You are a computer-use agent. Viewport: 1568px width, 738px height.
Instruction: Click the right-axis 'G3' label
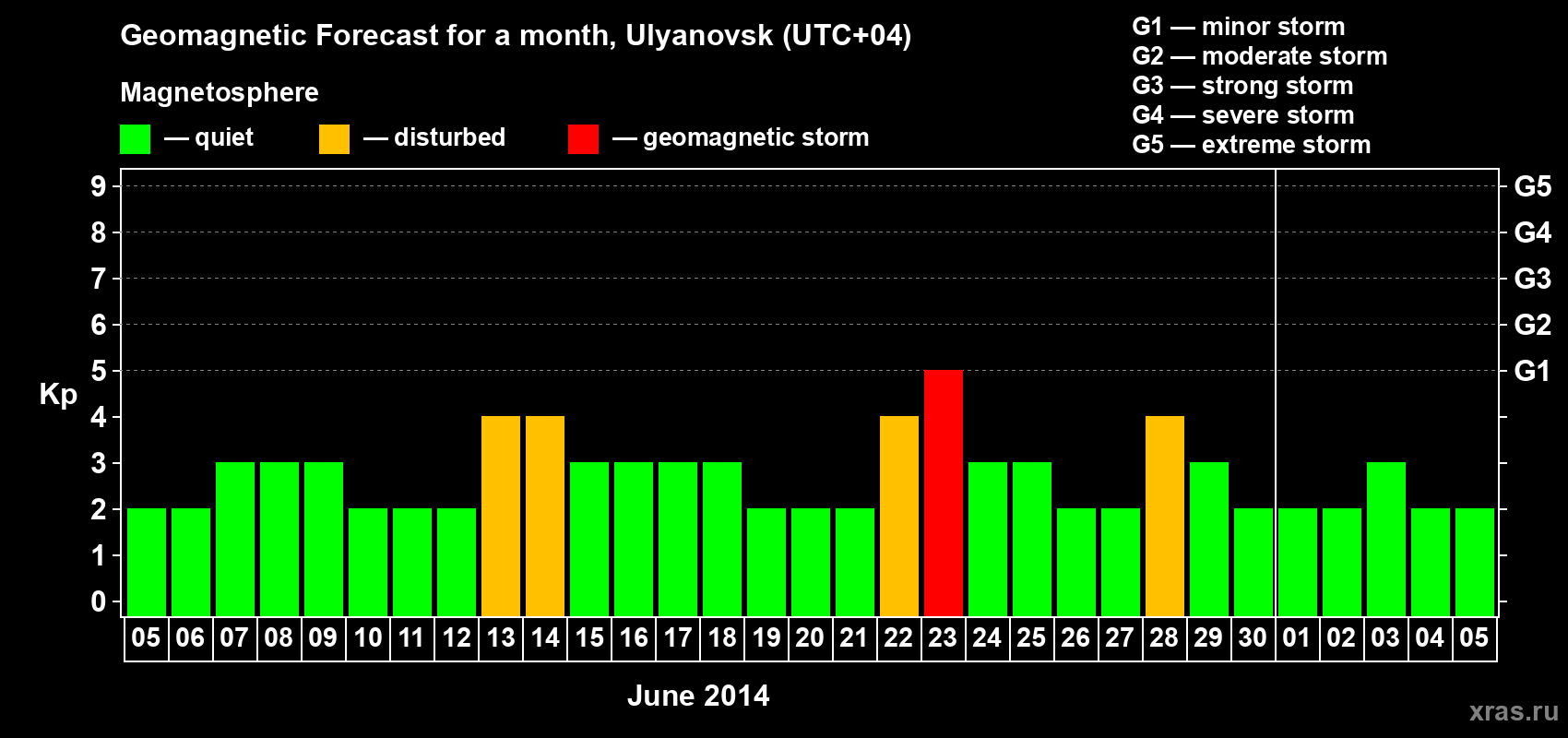[x=1532, y=279]
